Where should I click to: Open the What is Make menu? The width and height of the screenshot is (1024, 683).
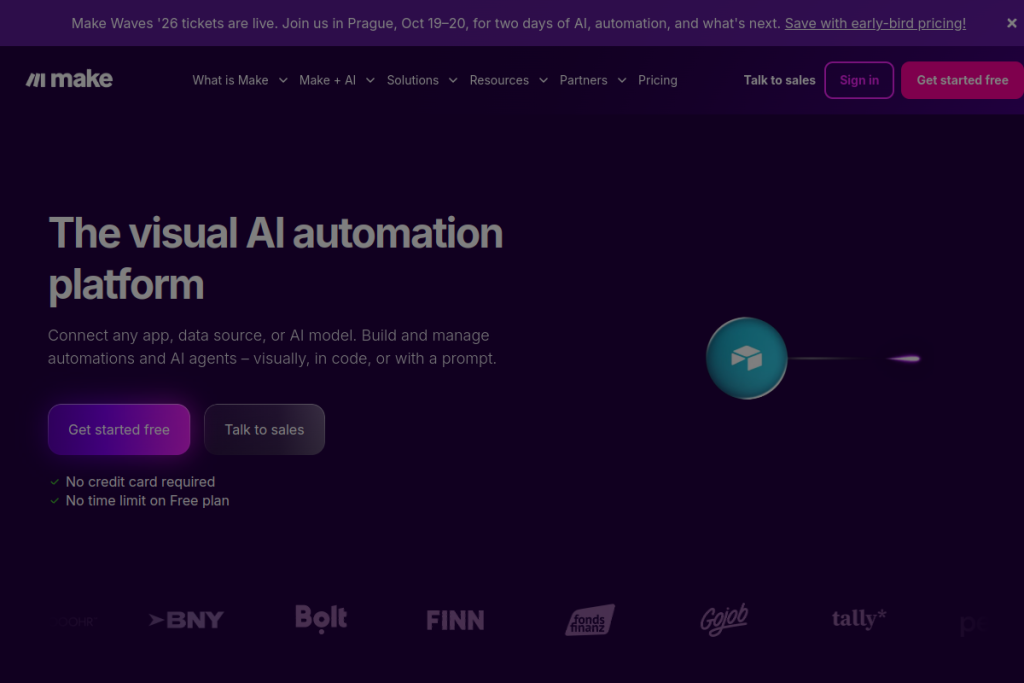(230, 80)
